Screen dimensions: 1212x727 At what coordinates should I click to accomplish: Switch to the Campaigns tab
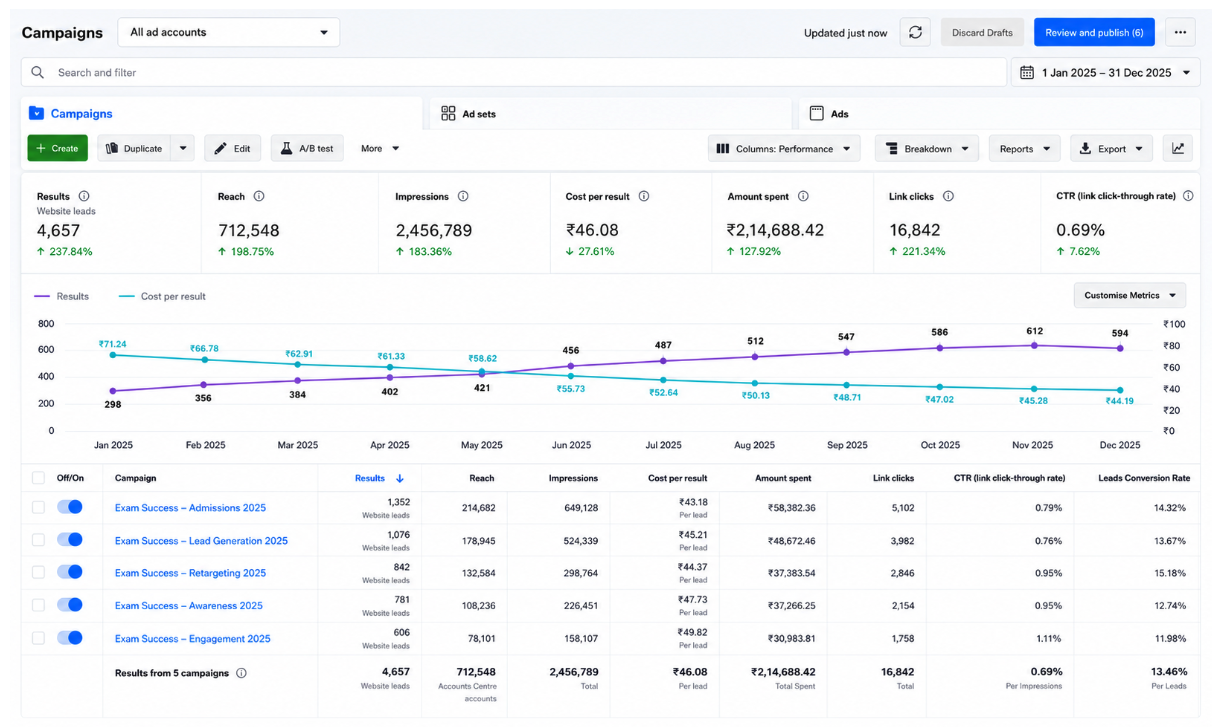222,113
